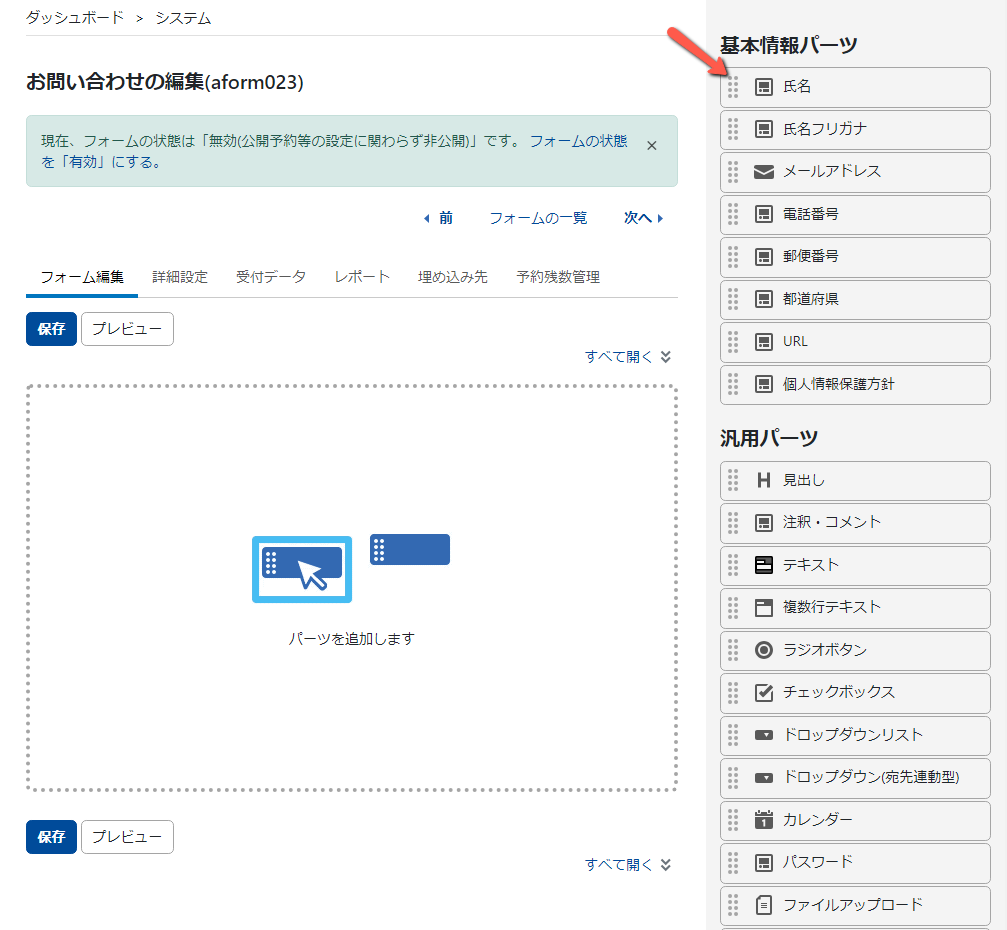Image resolution: width=1007 pixels, height=930 pixels.
Task: Expand すべて開く below the form area
Action: 619,864
